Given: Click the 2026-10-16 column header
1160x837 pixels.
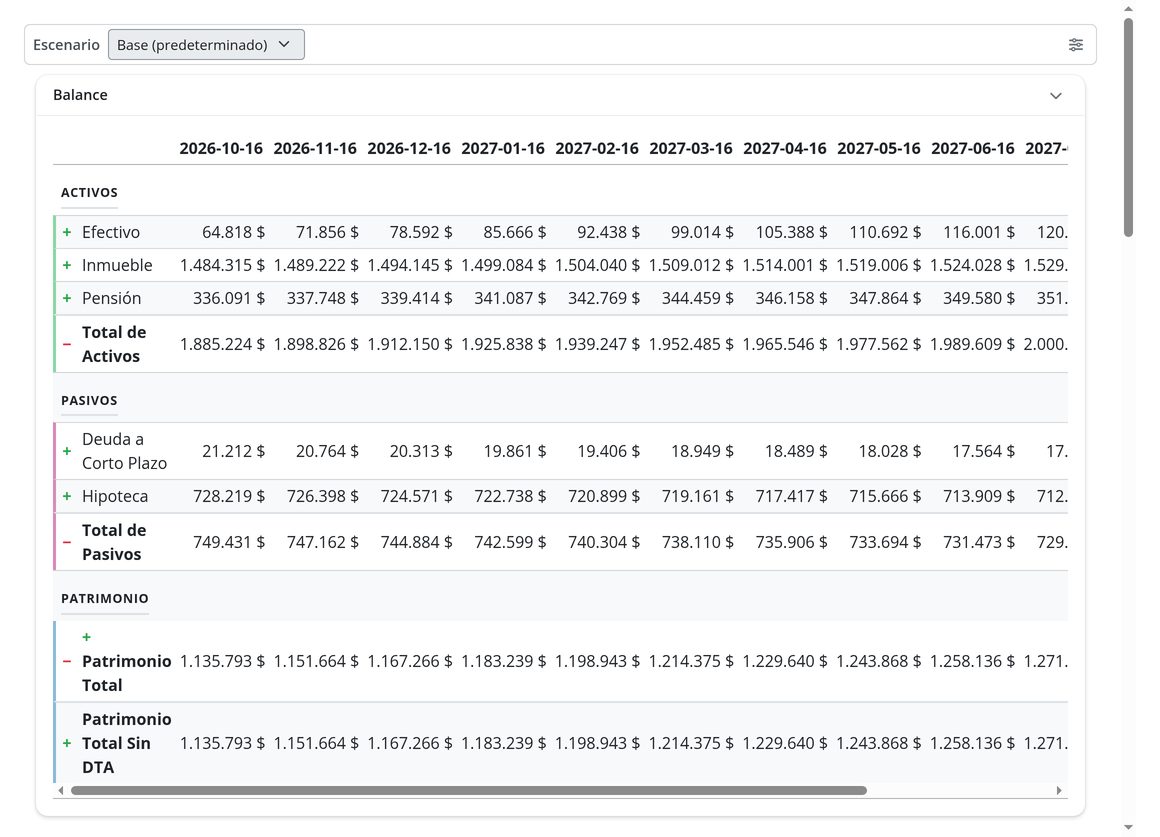Looking at the screenshot, I should (x=221, y=149).
